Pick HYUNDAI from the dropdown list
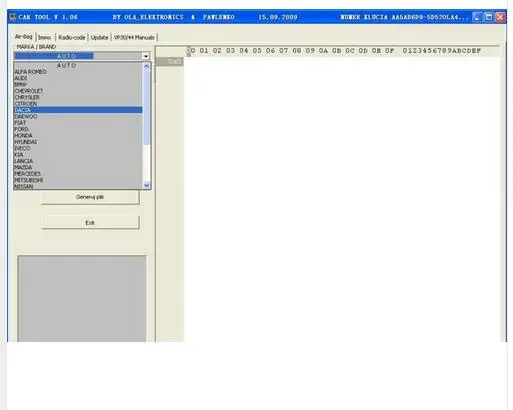 coord(78,142)
